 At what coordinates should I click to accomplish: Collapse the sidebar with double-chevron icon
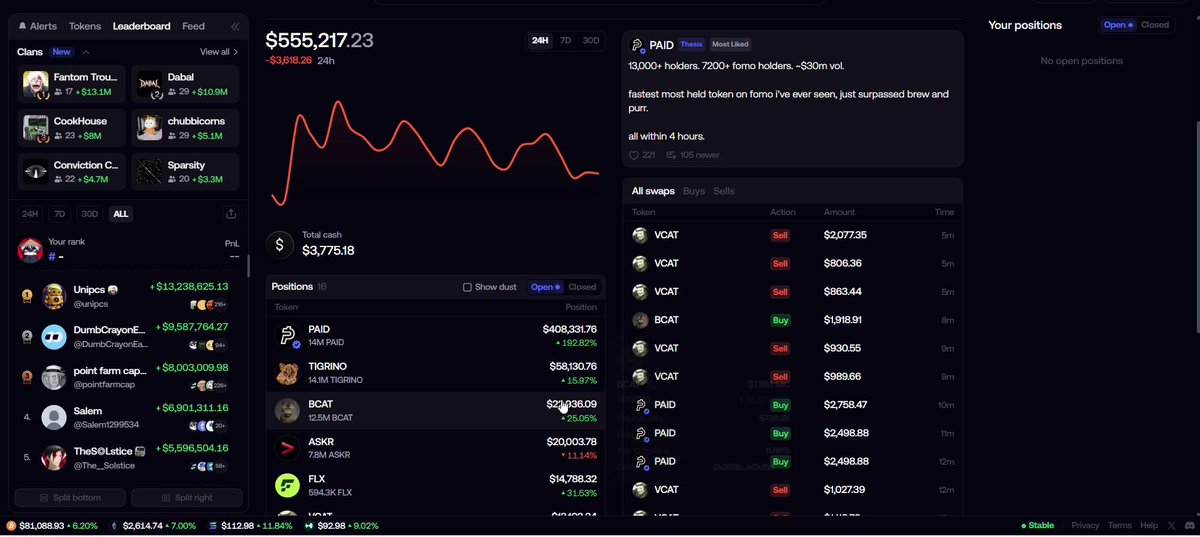pyautogui.click(x=235, y=27)
